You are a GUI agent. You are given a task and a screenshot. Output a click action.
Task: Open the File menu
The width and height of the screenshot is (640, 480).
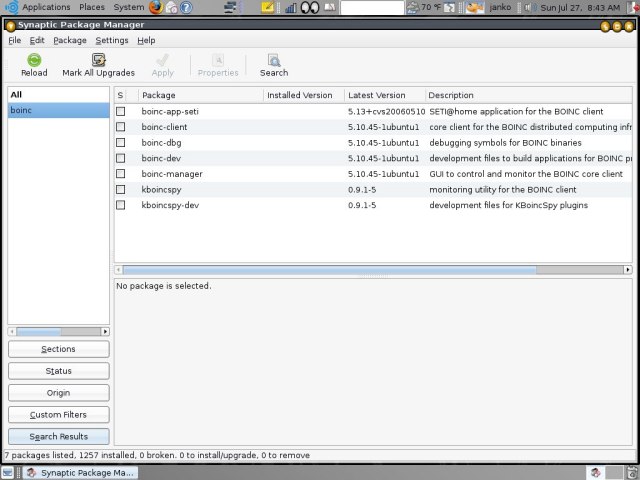click(x=15, y=40)
